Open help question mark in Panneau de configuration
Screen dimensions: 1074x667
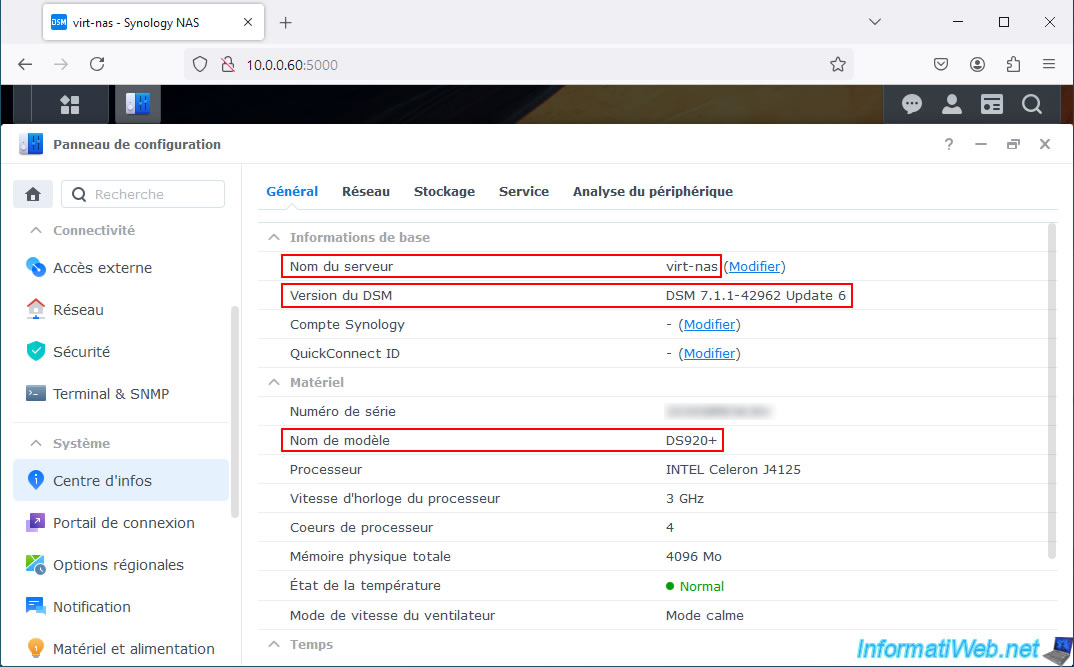tap(949, 144)
